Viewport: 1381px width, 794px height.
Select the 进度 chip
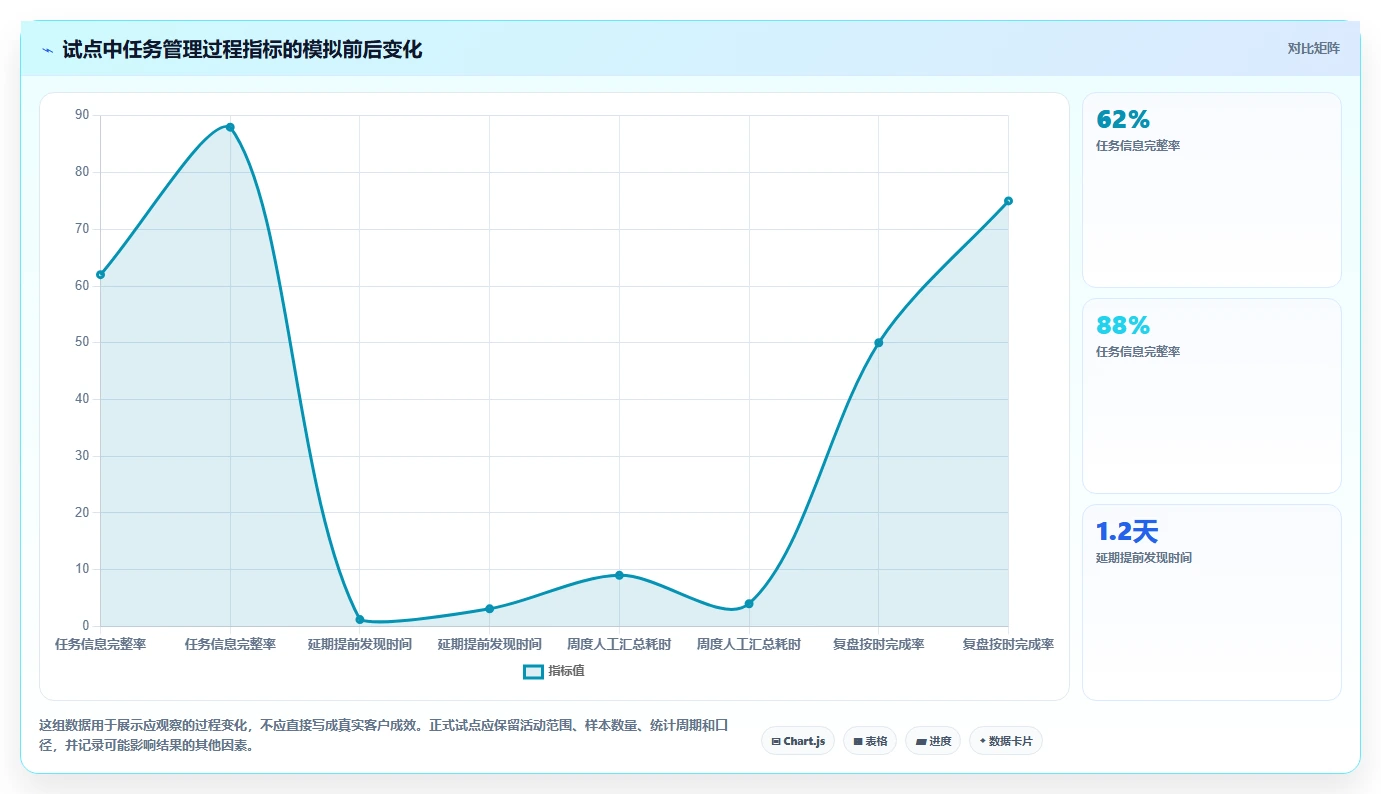pyautogui.click(x=933, y=741)
